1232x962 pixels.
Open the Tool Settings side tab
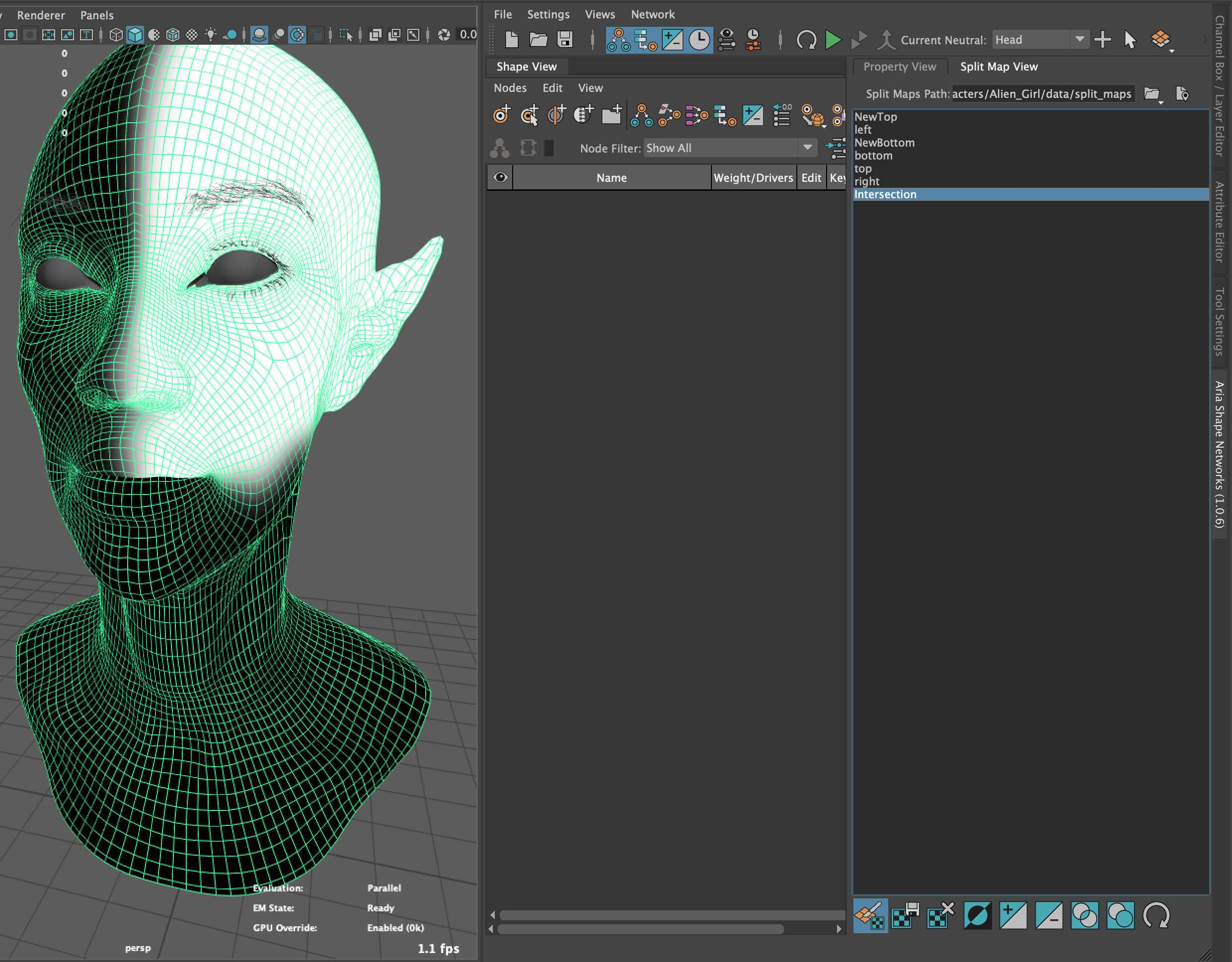[x=1220, y=322]
